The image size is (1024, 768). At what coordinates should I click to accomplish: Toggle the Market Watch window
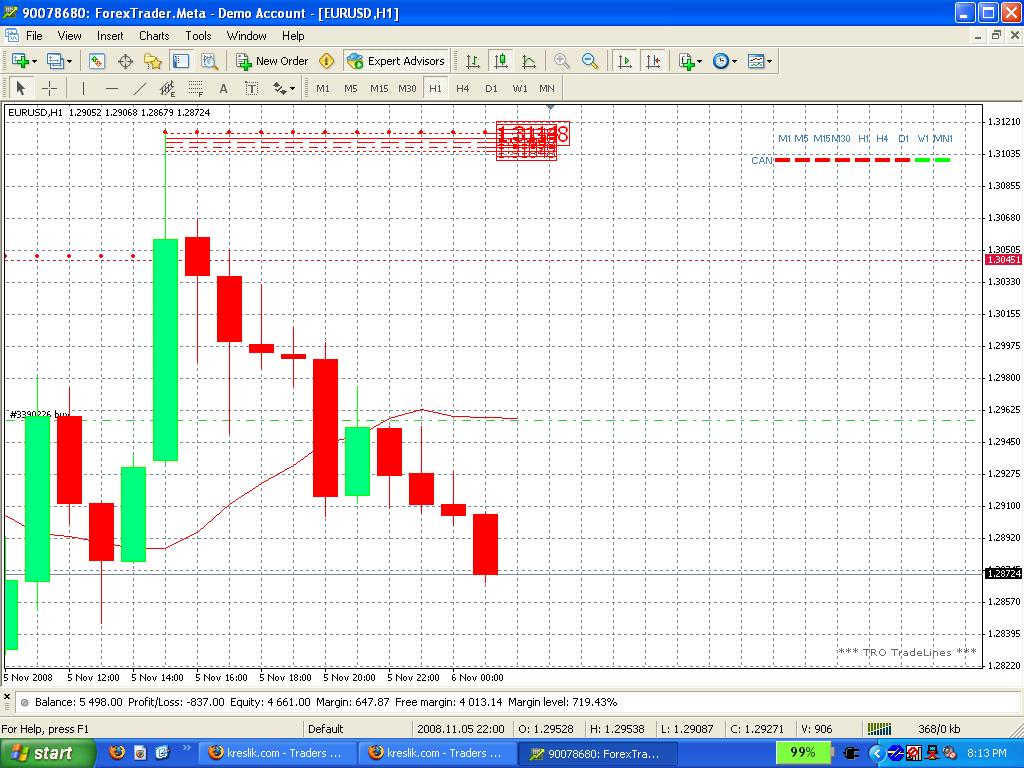pos(97,61)
